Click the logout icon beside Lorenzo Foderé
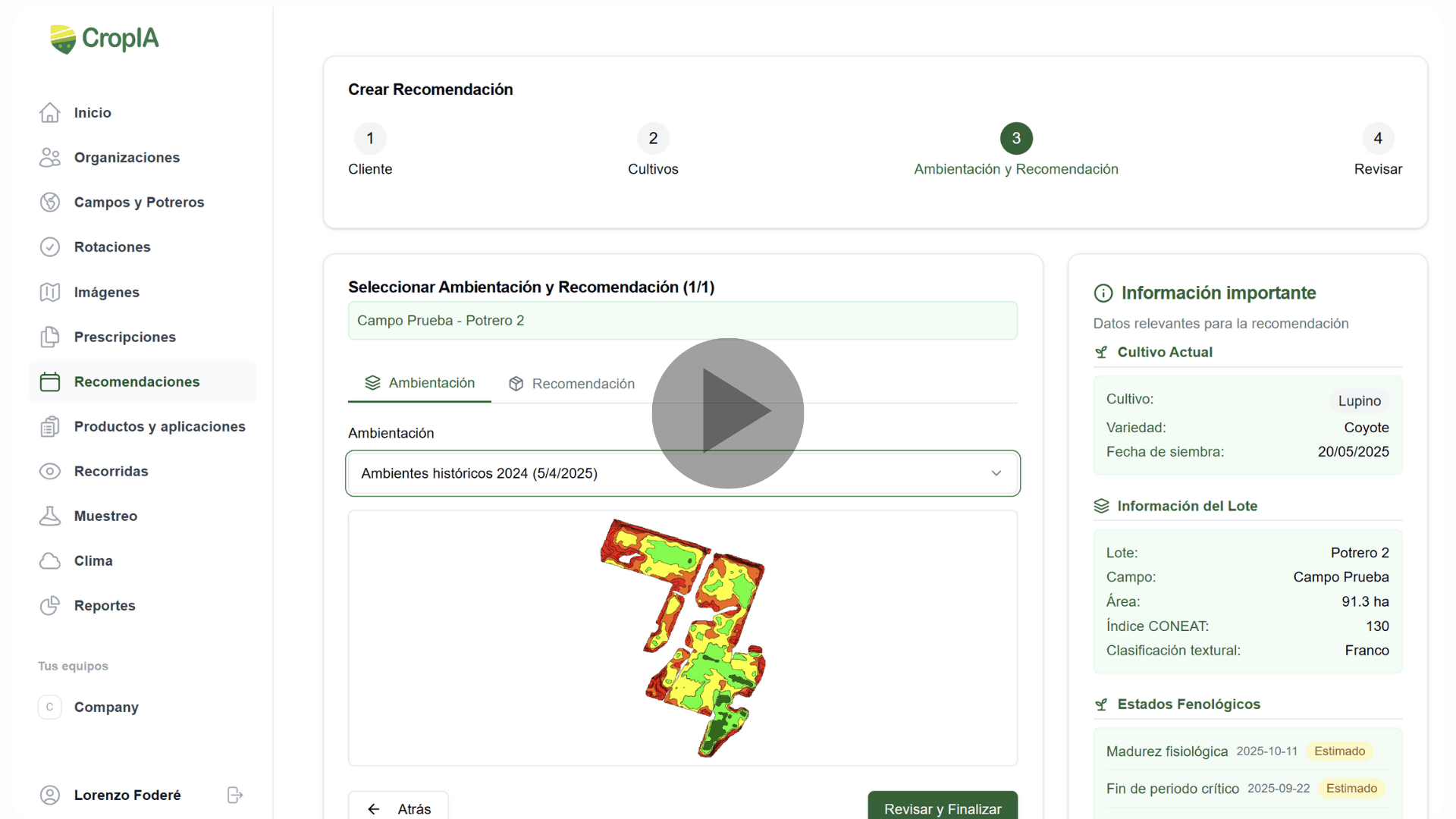1456x819 pixels. coord(235,795)
